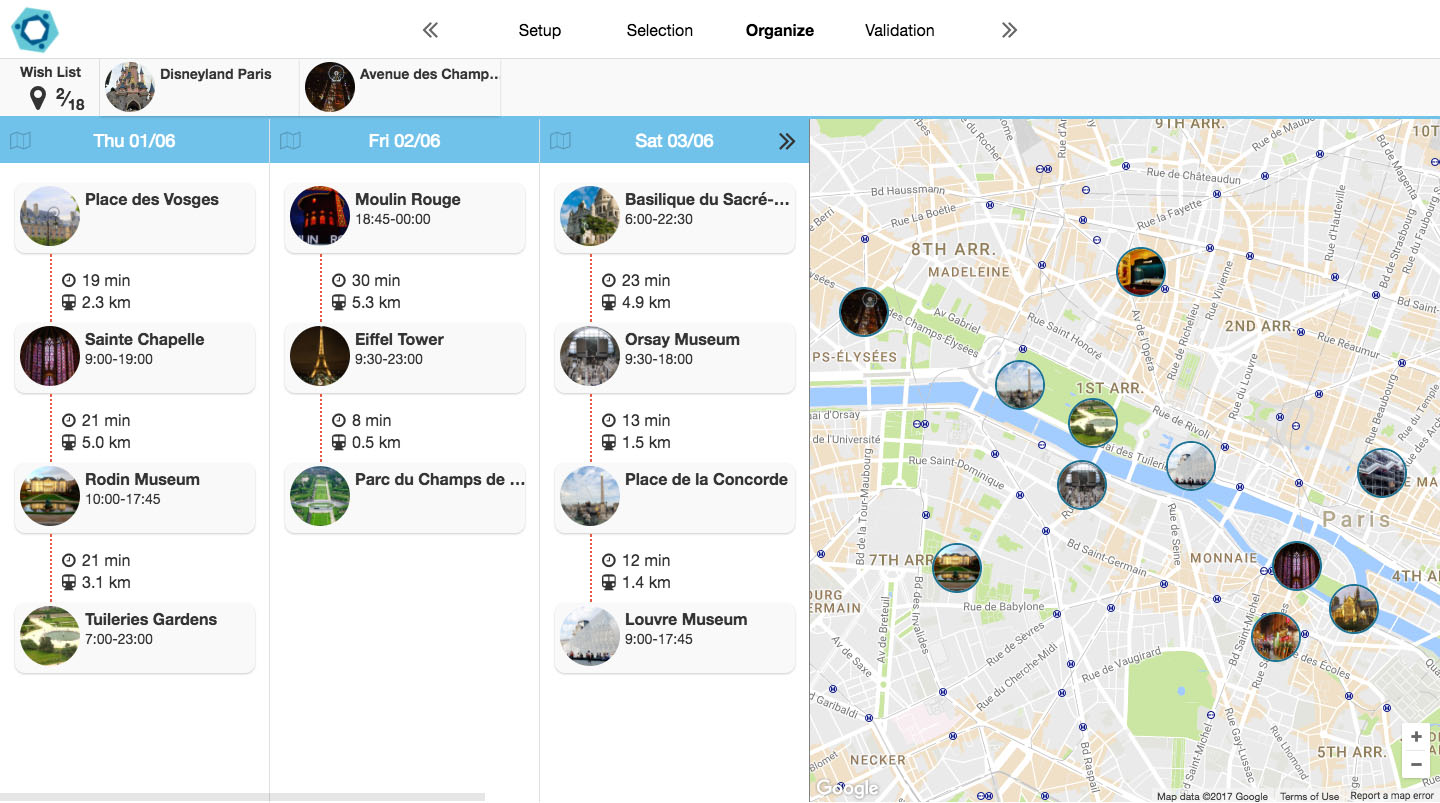Advance with the double-chevron after Validation
1440x803 pixels.
1009,30
